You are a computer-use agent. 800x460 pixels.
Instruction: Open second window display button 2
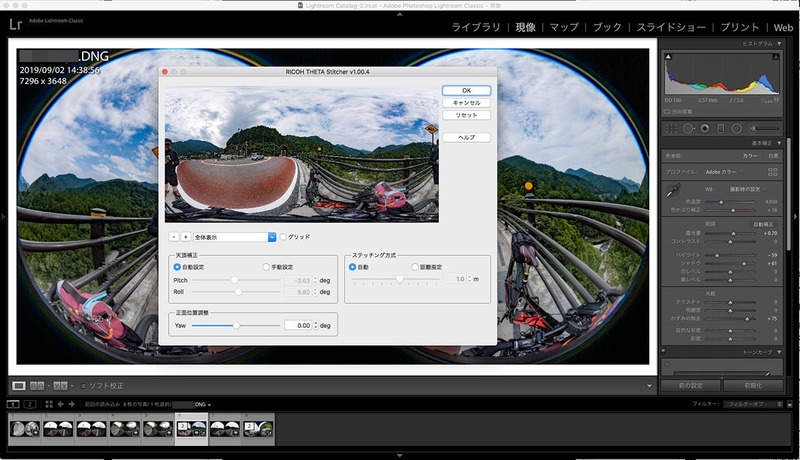(30, 404)
